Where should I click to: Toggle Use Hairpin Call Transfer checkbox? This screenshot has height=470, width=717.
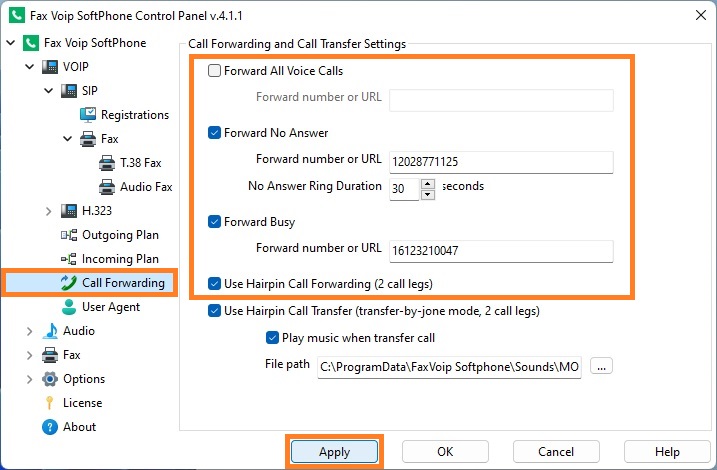[x=214, y=311]
